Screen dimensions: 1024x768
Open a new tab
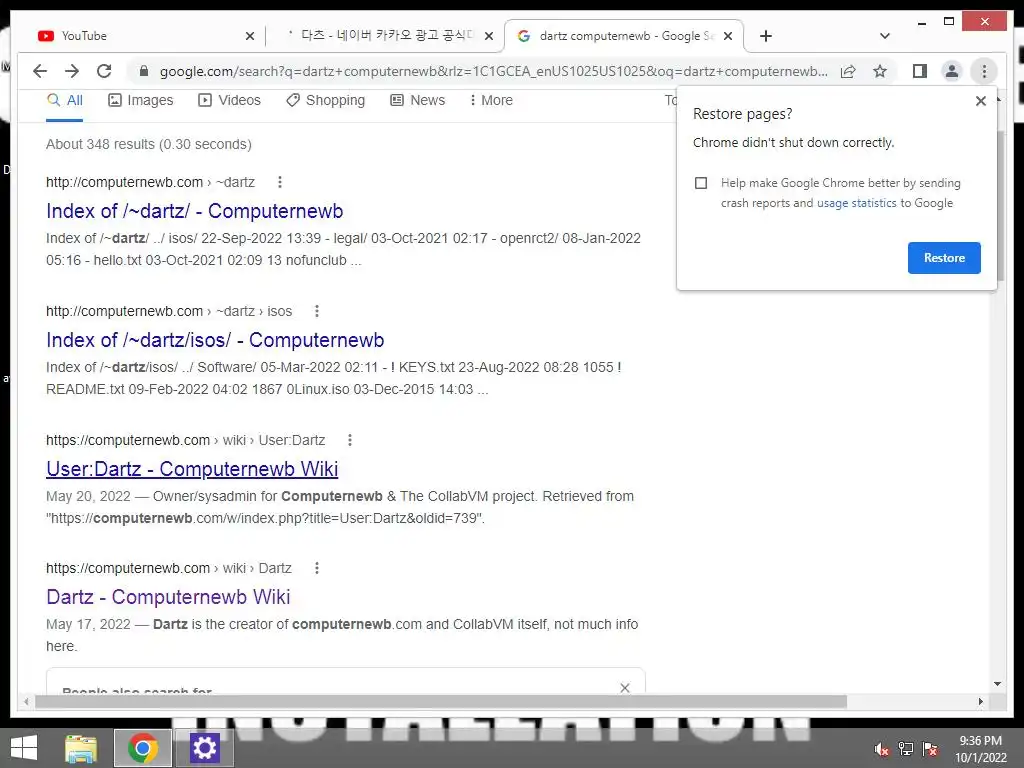(x=766, y=36)
